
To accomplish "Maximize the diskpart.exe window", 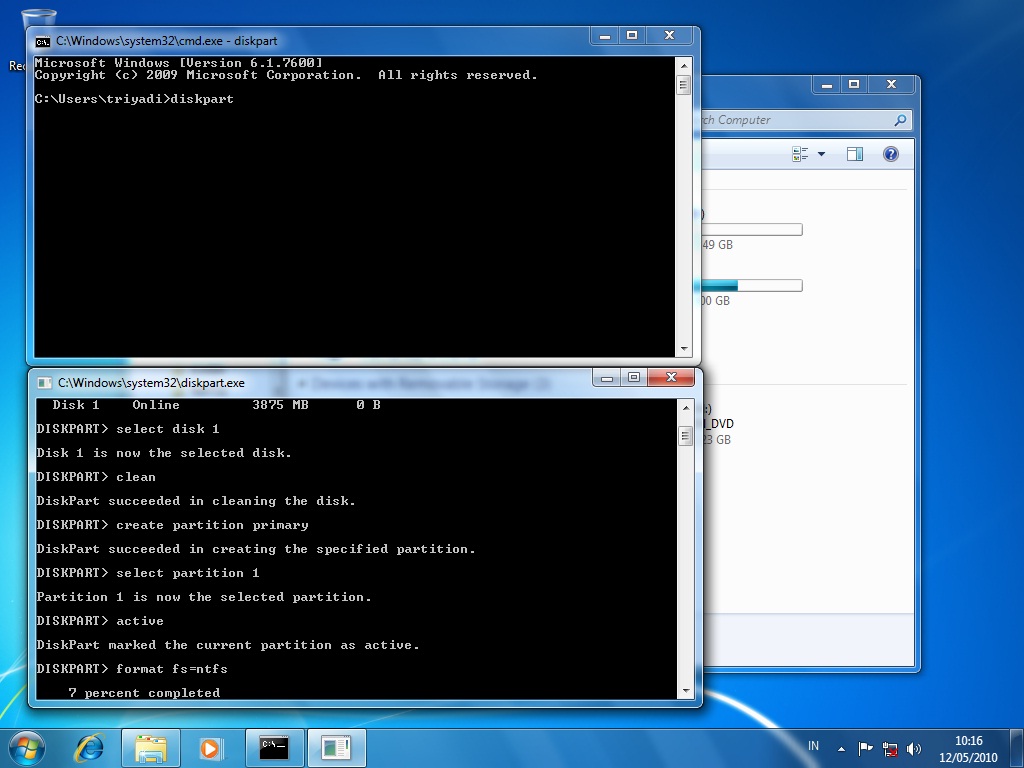I will [x=633, y=377].
